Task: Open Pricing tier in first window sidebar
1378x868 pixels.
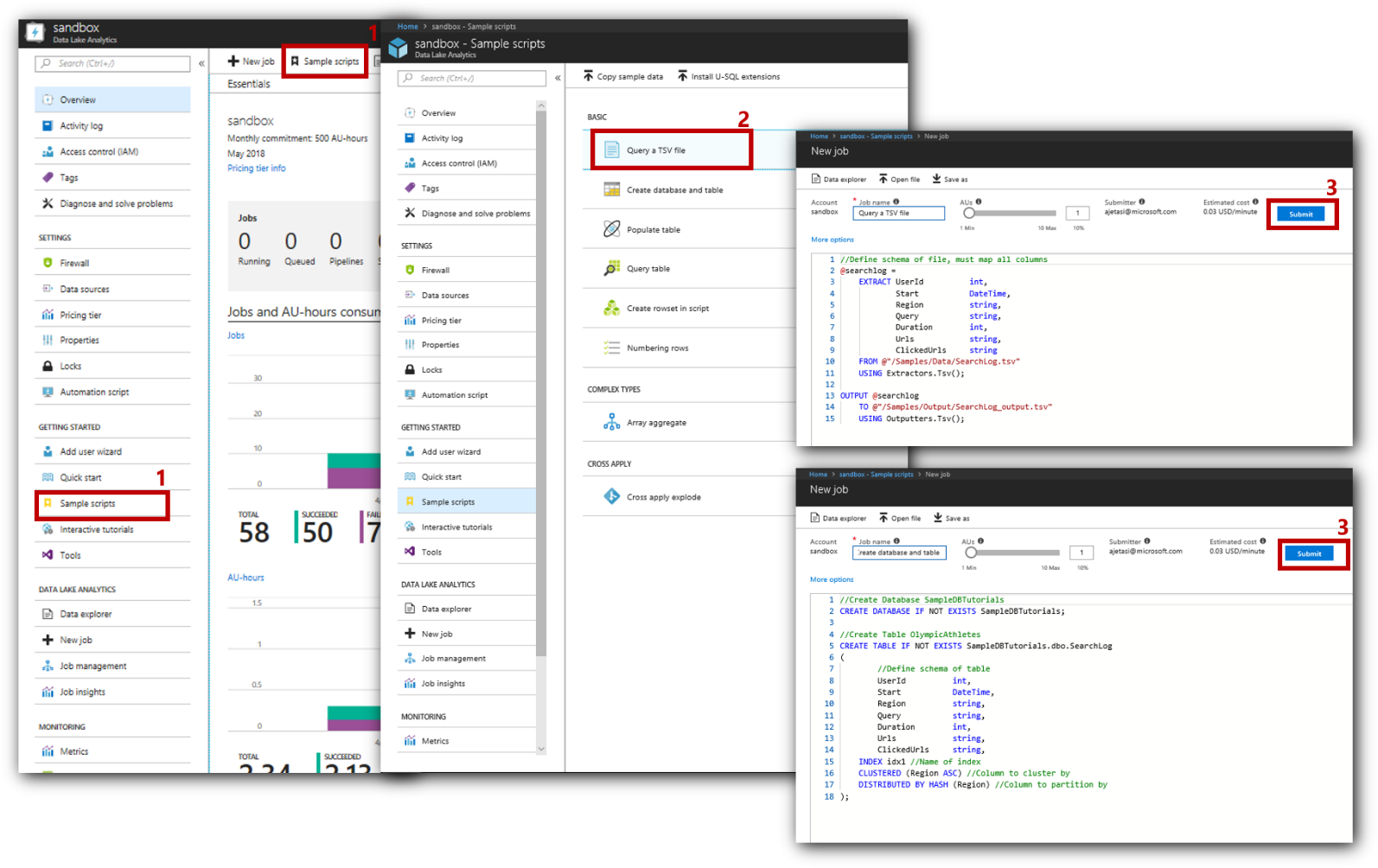Action: click(112, 316)
